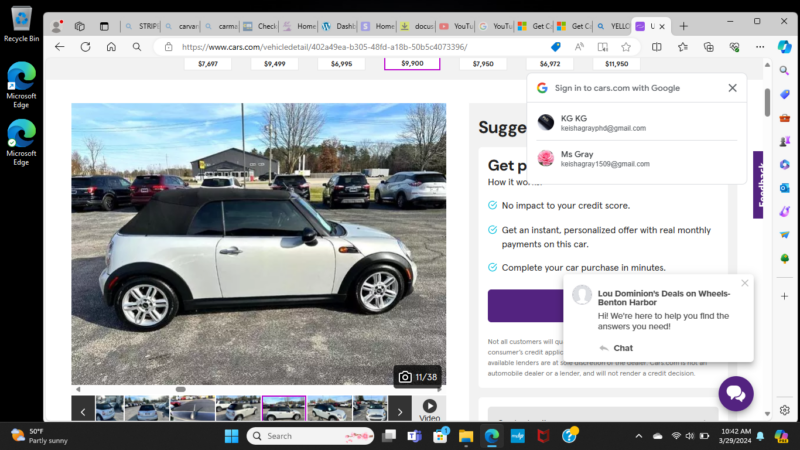Screen dimensions: 800x450
Task: Open the Windows Start menu
Action: 231,436
